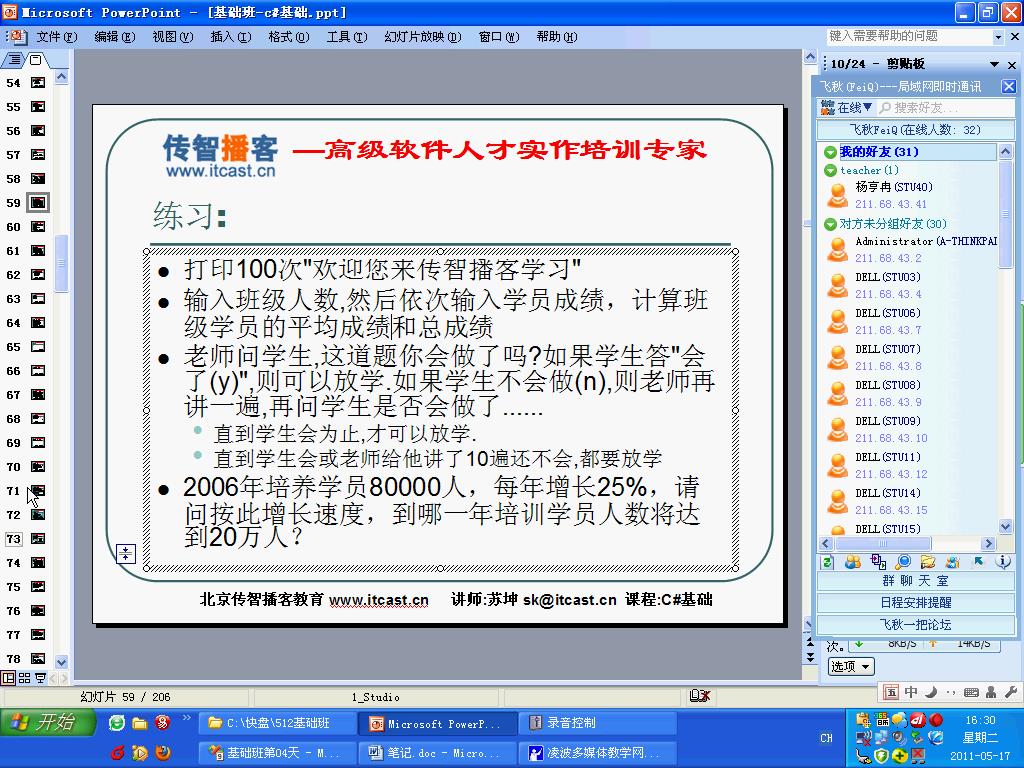Open 群聊天室 group chat room
Image resolution: width=1024 pixels, height=768 pixels.
pyautogui.click(x=916, y=581)
